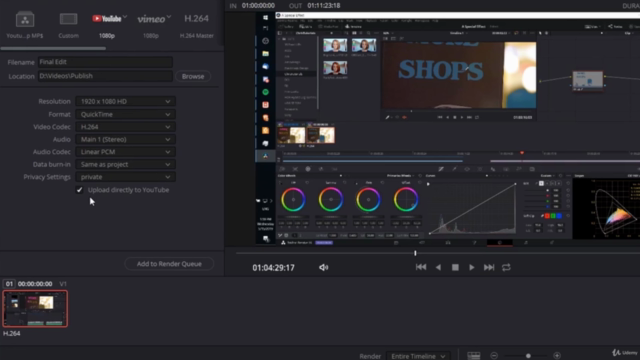This screenshot has height=360, width=640.
Task: Add the job to Render Queue
Action: [x=169, y=264]
